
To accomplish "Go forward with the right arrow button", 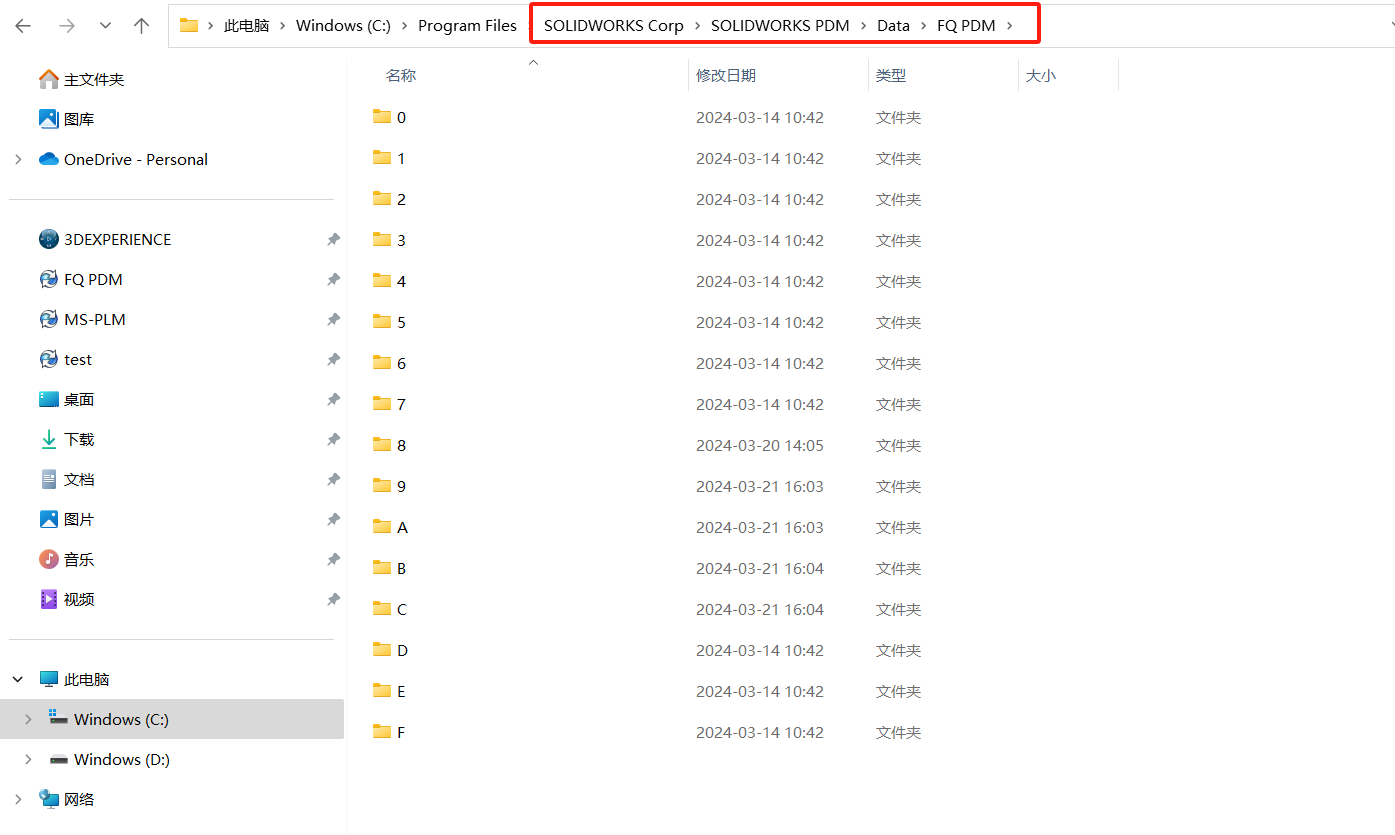I will pos(67,26).
